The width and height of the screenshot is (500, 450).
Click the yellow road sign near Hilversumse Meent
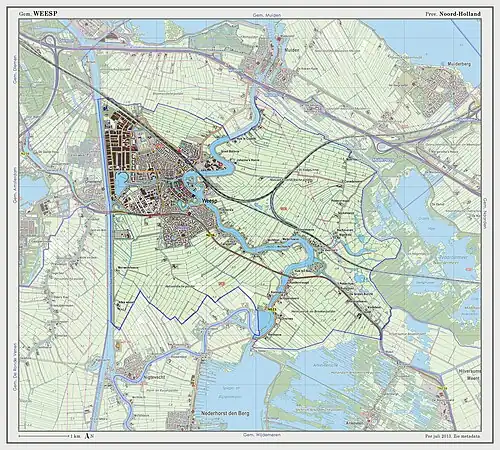click(x=442, y=388)
